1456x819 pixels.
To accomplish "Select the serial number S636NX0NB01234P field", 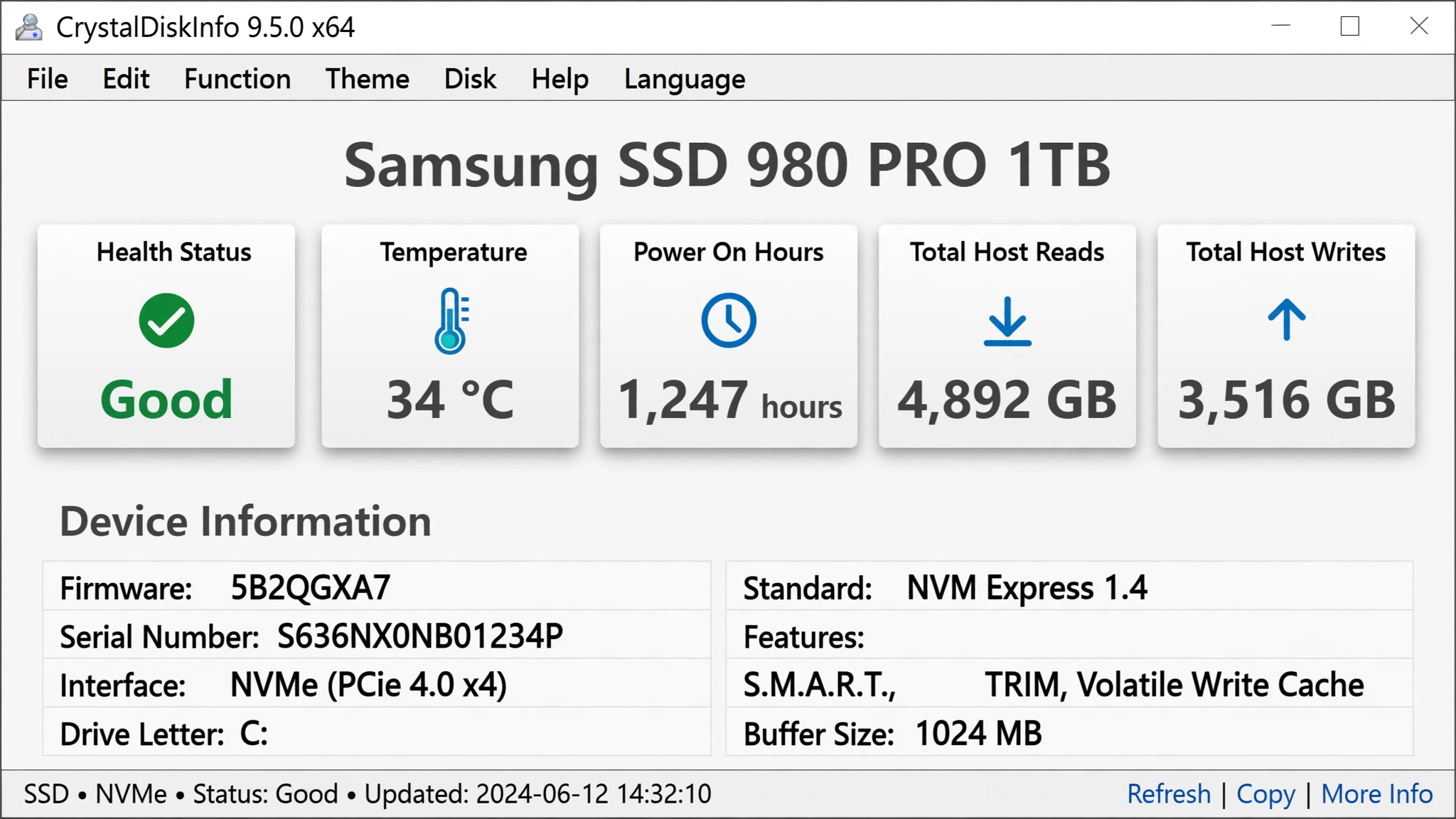I will [420, 636].
